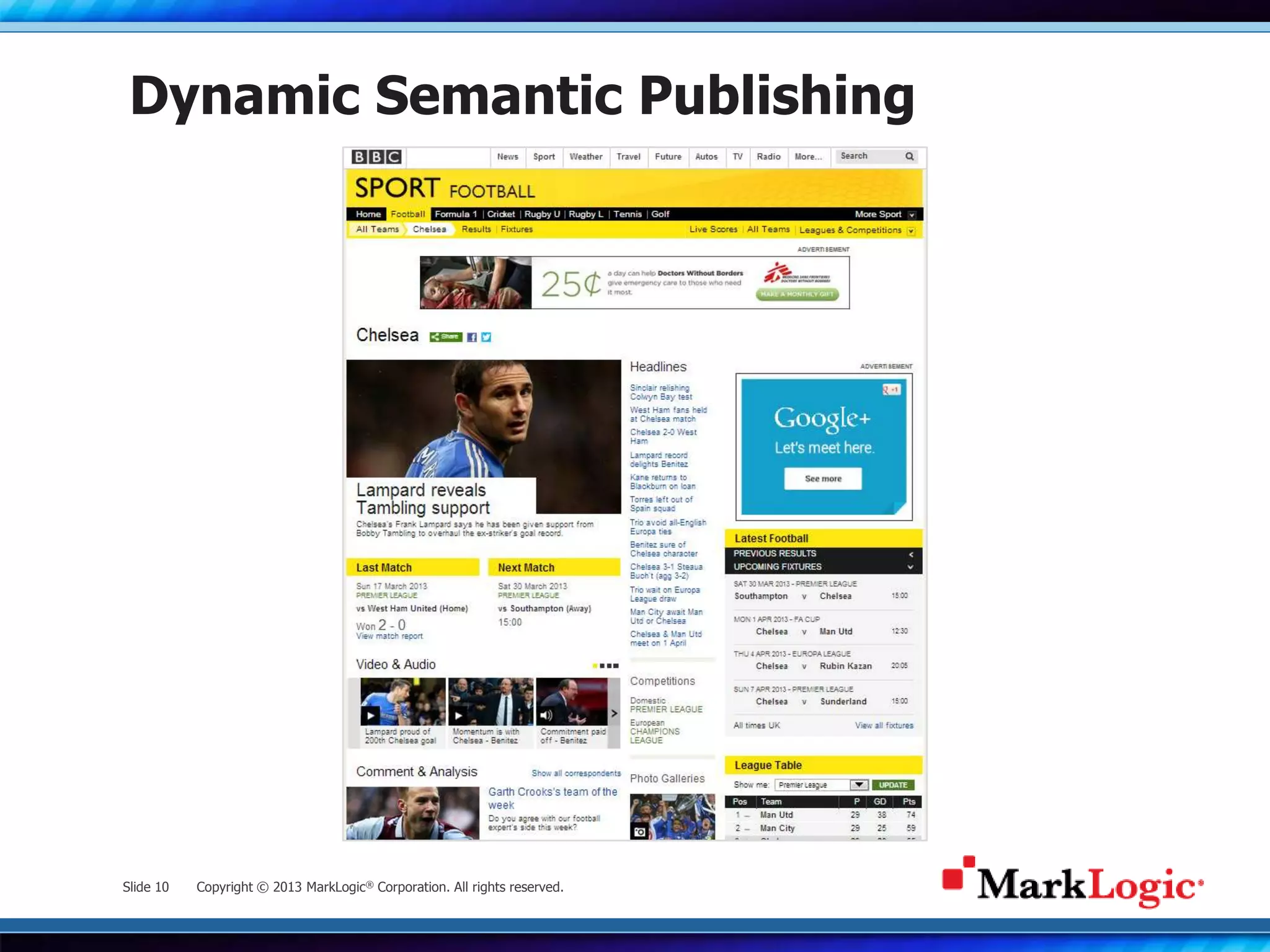Screen dimensions: 1270x952
Task: Open Chelsea Fixtures link
Action: (x=517, y=229)
